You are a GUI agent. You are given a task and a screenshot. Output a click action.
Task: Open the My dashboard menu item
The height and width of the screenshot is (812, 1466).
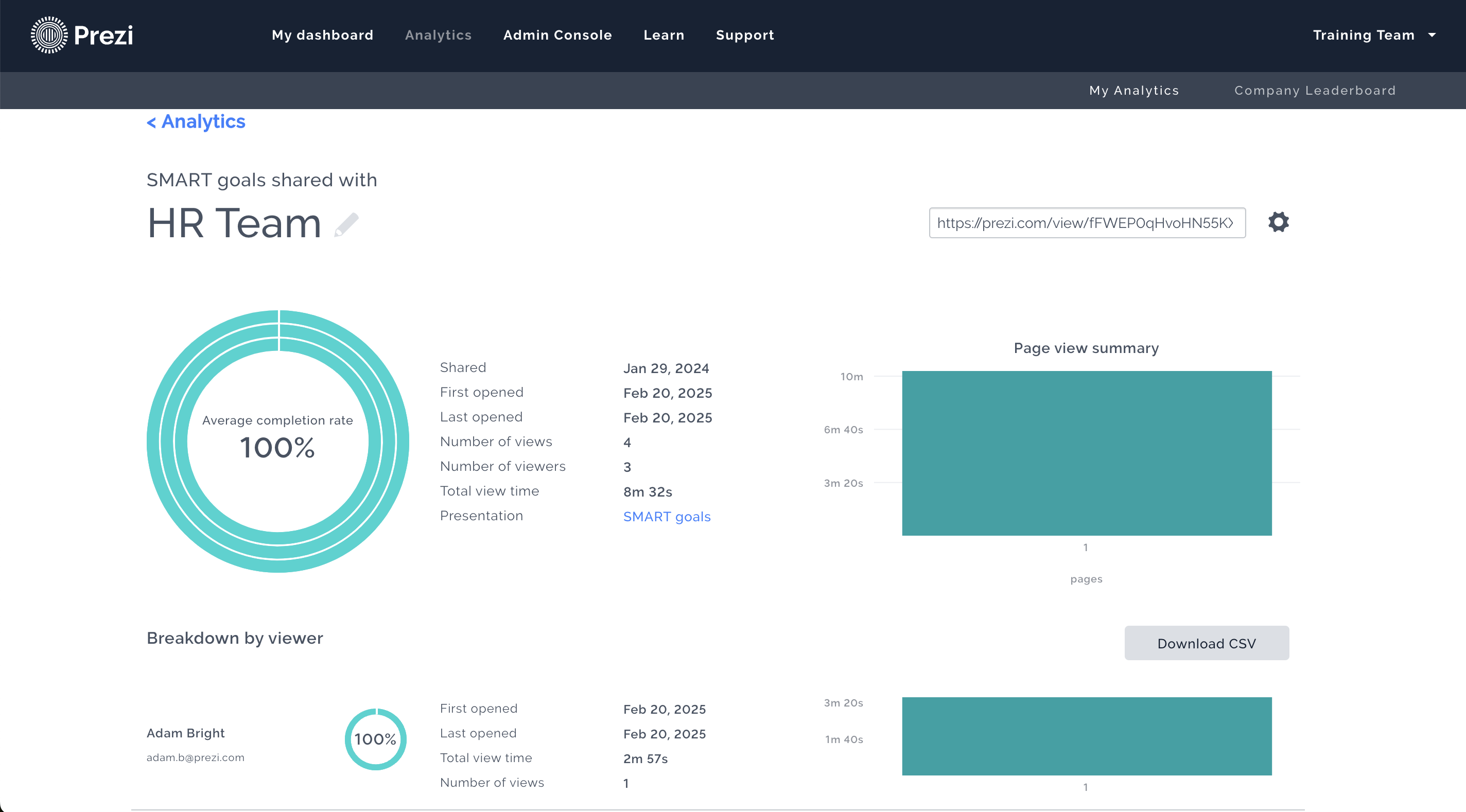322,36
